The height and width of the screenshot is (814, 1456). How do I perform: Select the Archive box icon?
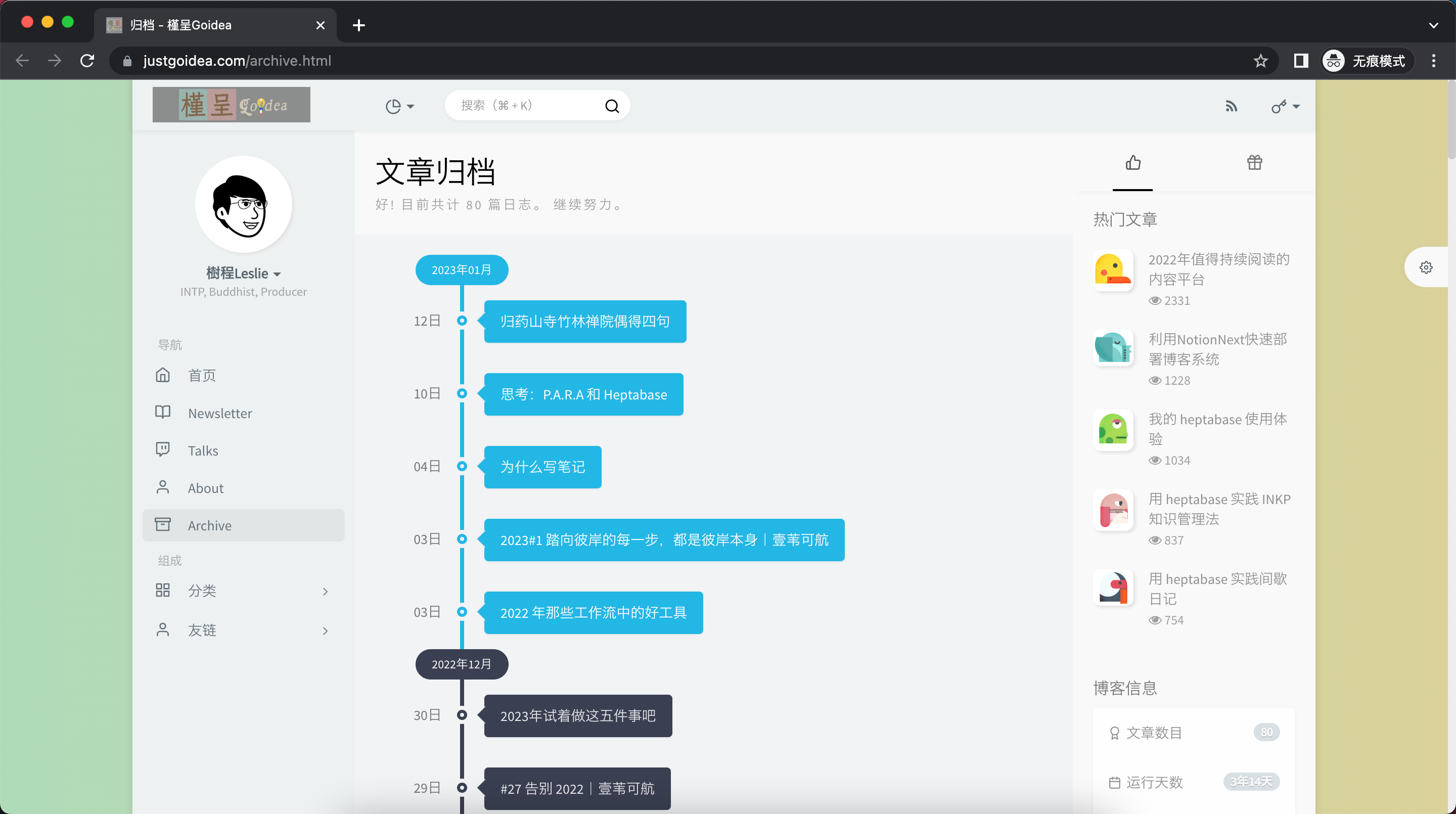[x=163, y=525]
